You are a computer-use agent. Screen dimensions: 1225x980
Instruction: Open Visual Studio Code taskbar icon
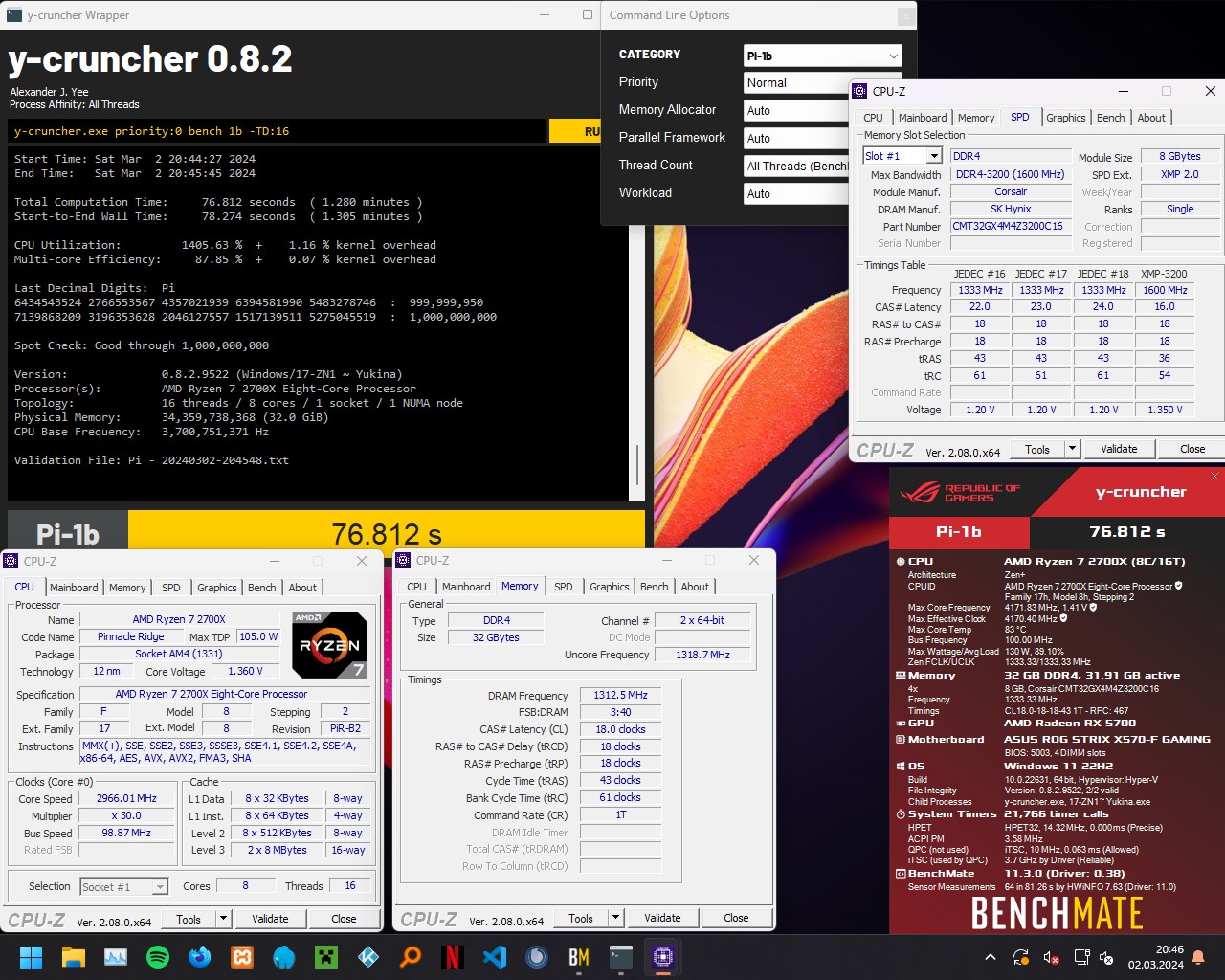click(x=495, y=956)
